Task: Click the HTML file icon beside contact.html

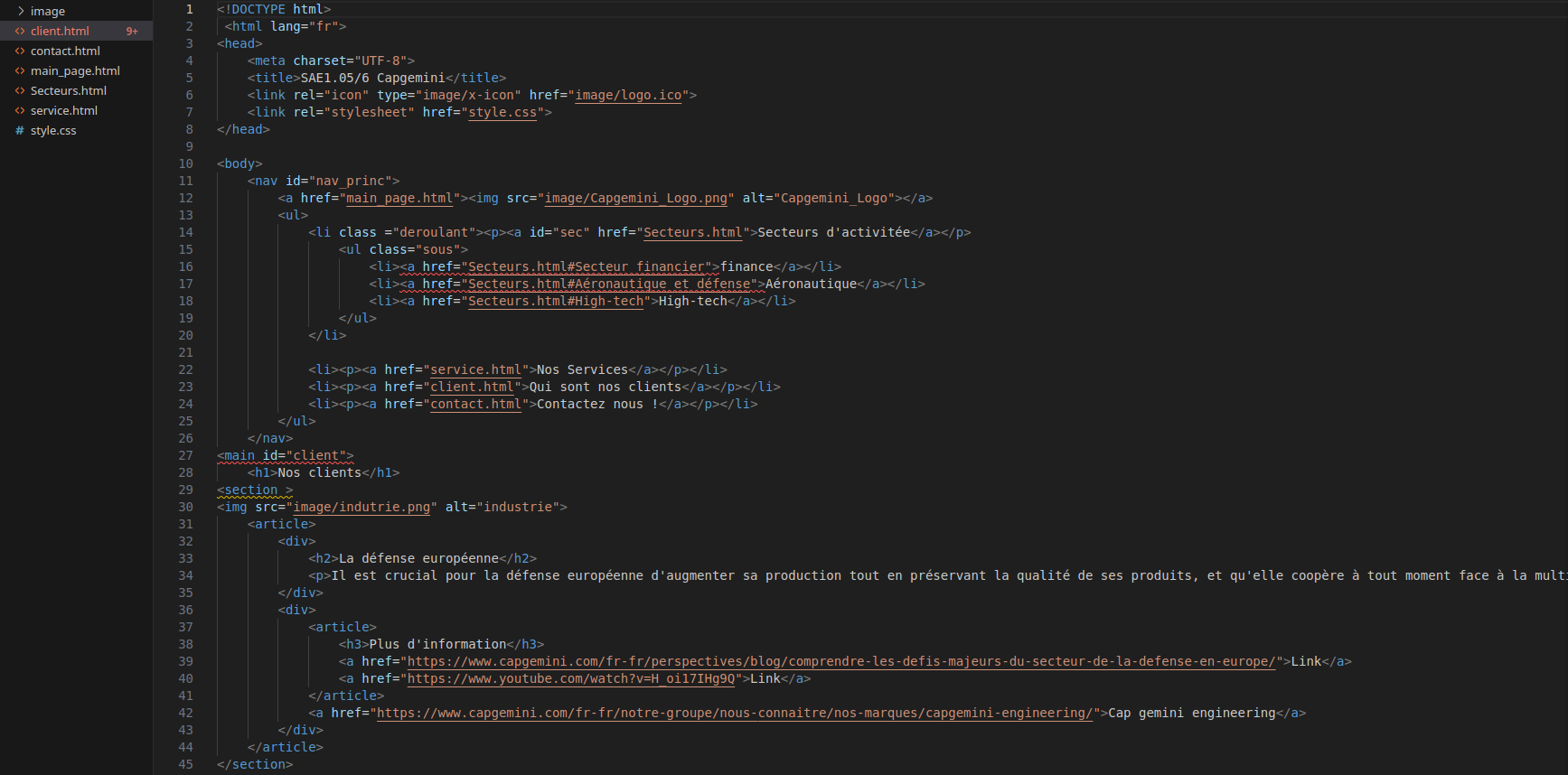Action: click(x=20, y=51)
